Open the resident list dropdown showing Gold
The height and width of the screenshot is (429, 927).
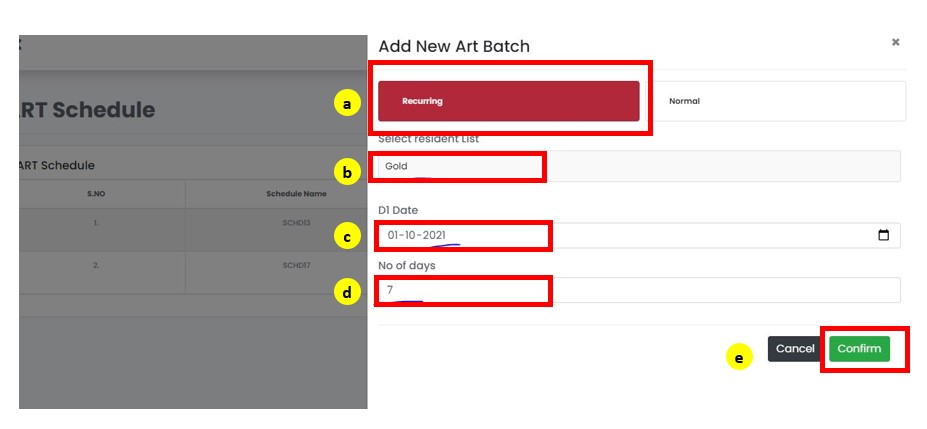point(638,166)
